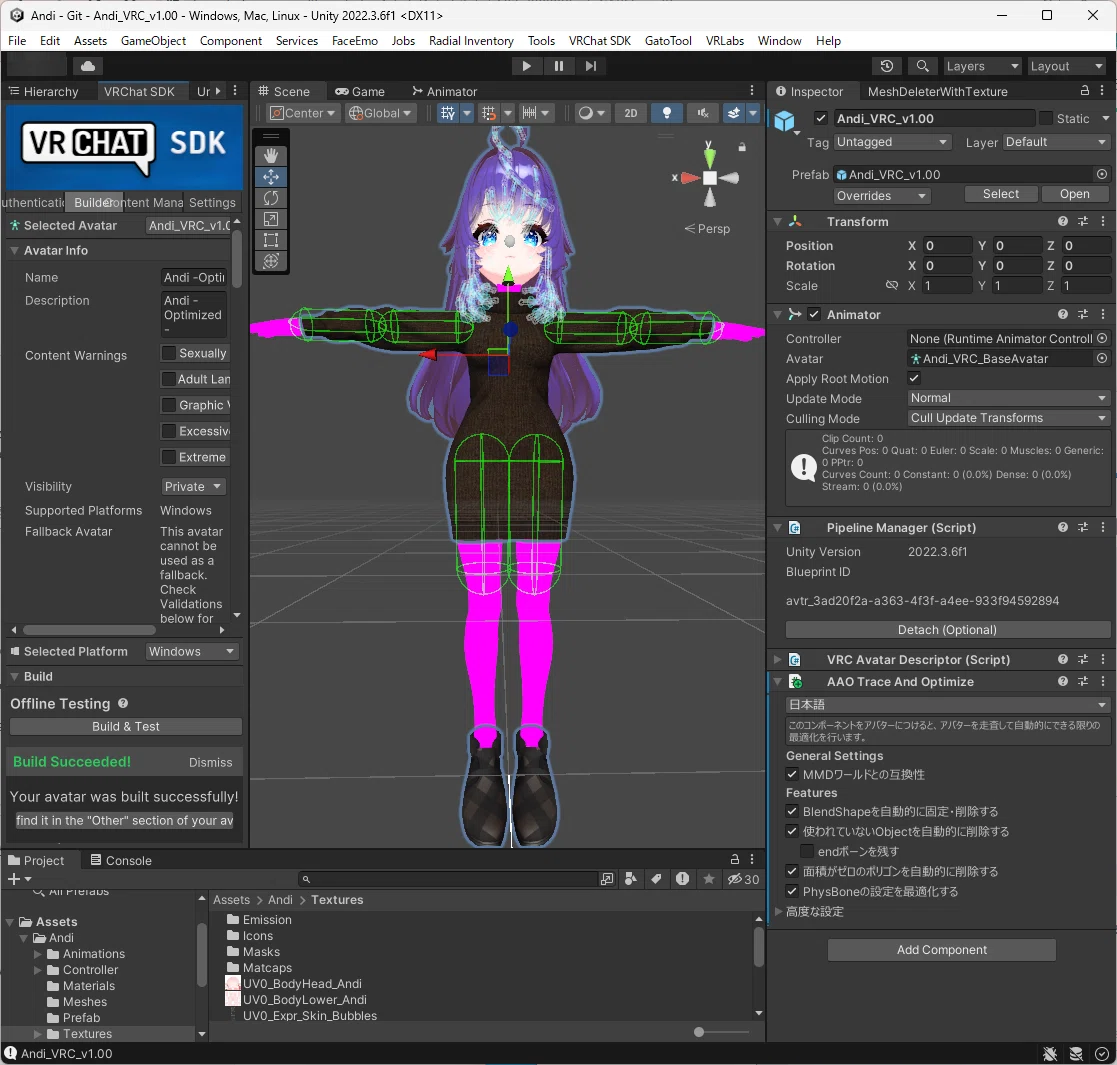Screen dimensions: 1117x1065
Task: Uncheck Apply Root Motion
Action: [914, 378]
